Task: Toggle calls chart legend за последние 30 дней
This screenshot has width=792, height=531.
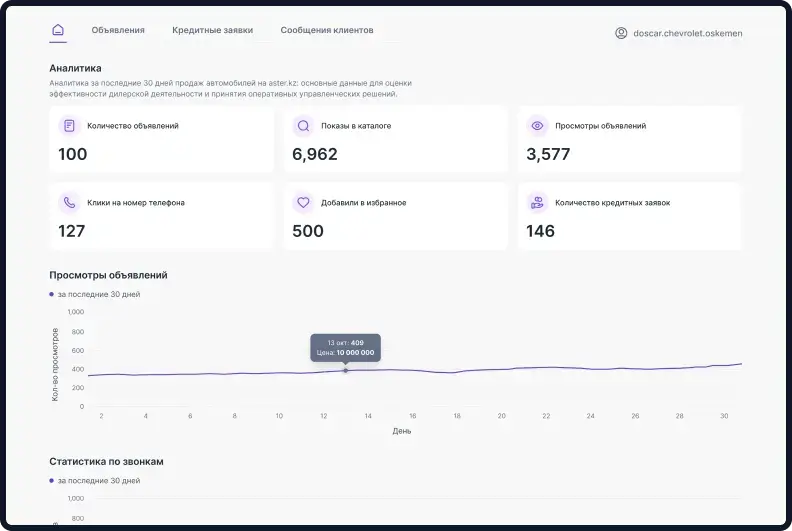Action: [94, 480]
